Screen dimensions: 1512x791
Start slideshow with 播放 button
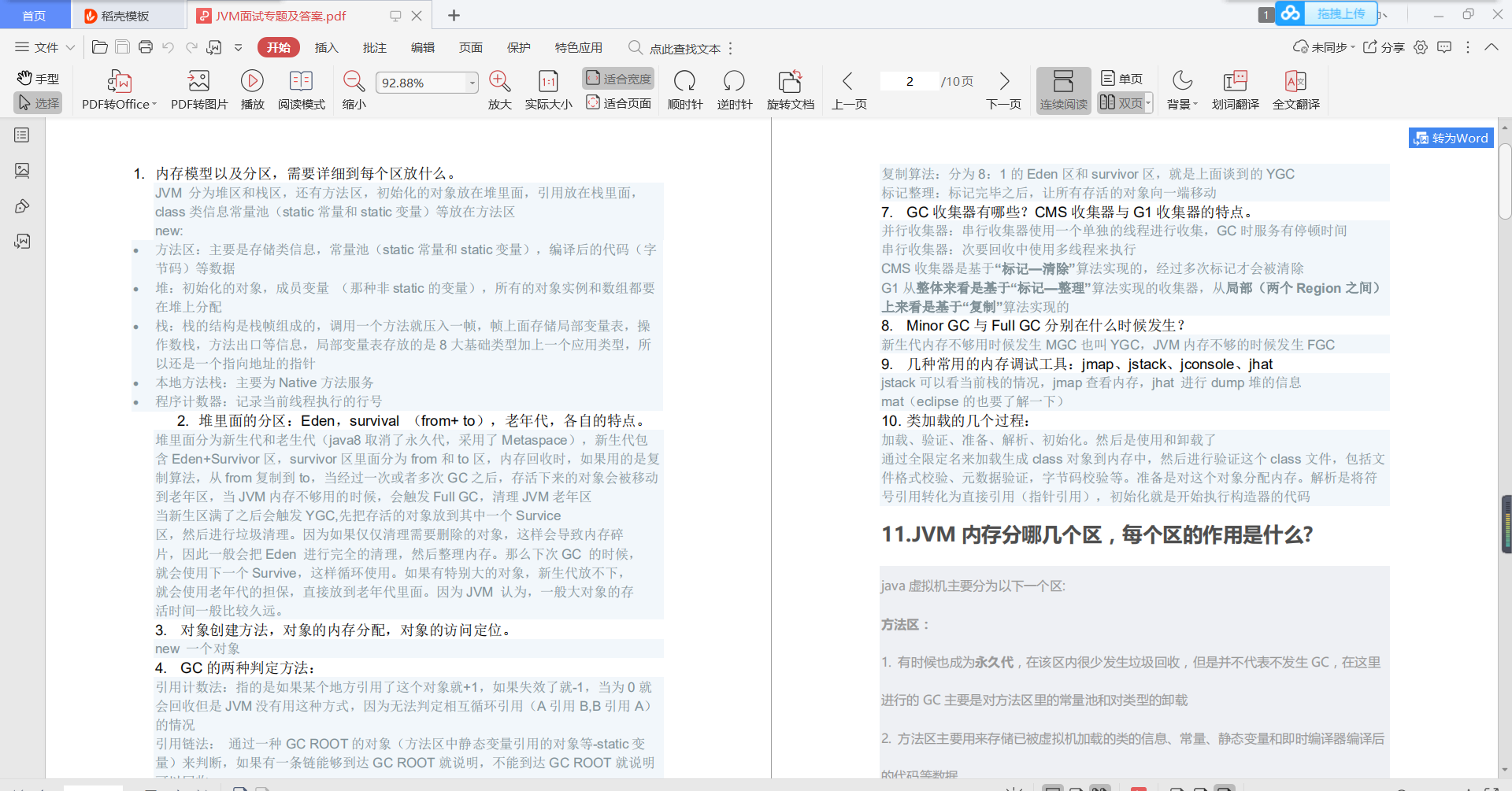click(x=252, y=91)
